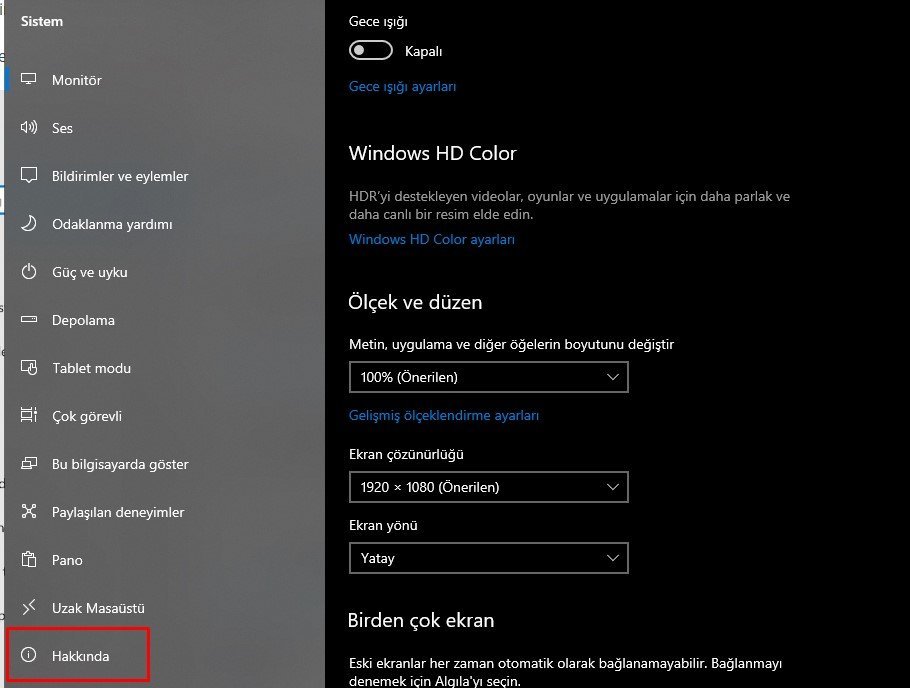Viewport: 910px width, 688px height.
Task: Click the Ses speaker icon
Action: (28, 127)
